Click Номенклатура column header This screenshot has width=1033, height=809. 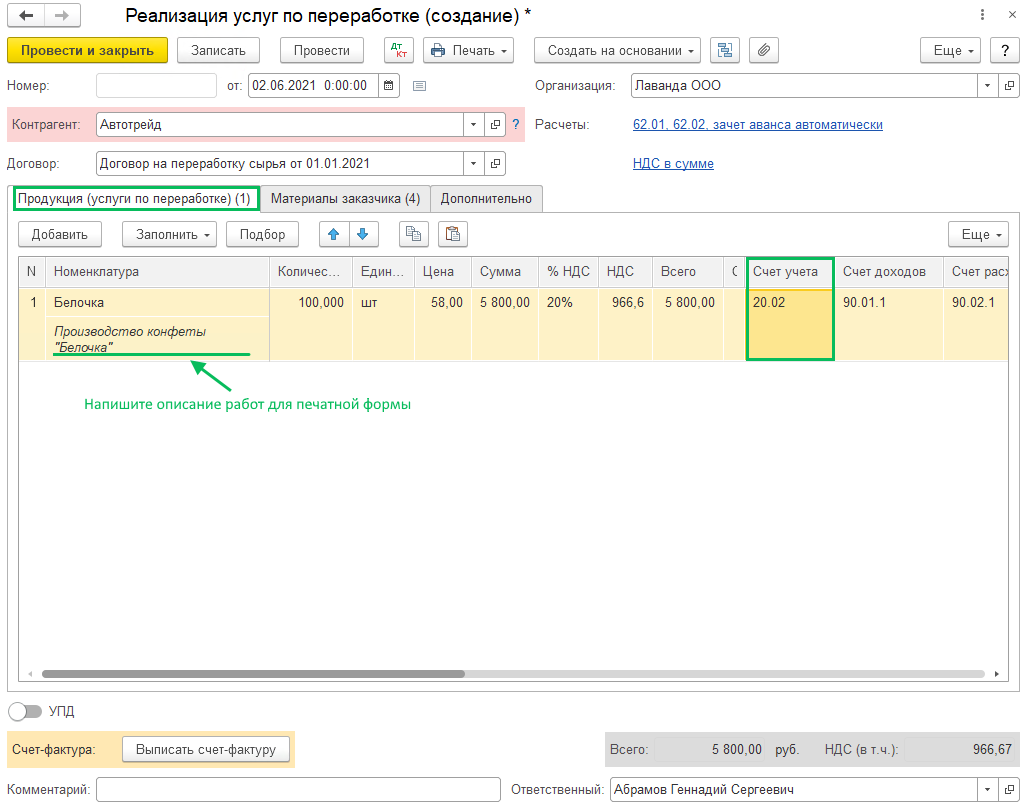tap(157, 271)
